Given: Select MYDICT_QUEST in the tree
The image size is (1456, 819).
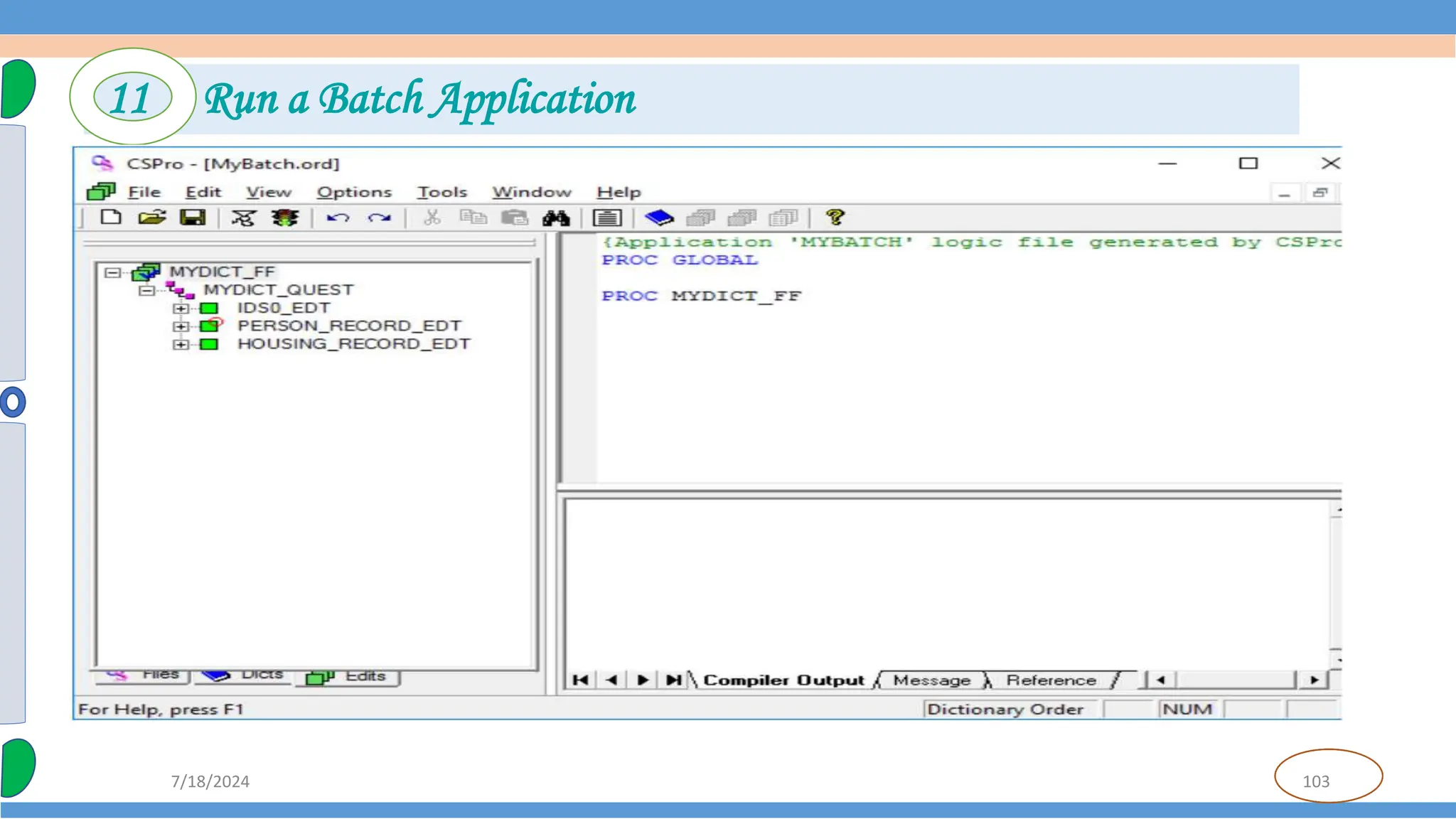Looking at the screenshot, I should (278, 290).
